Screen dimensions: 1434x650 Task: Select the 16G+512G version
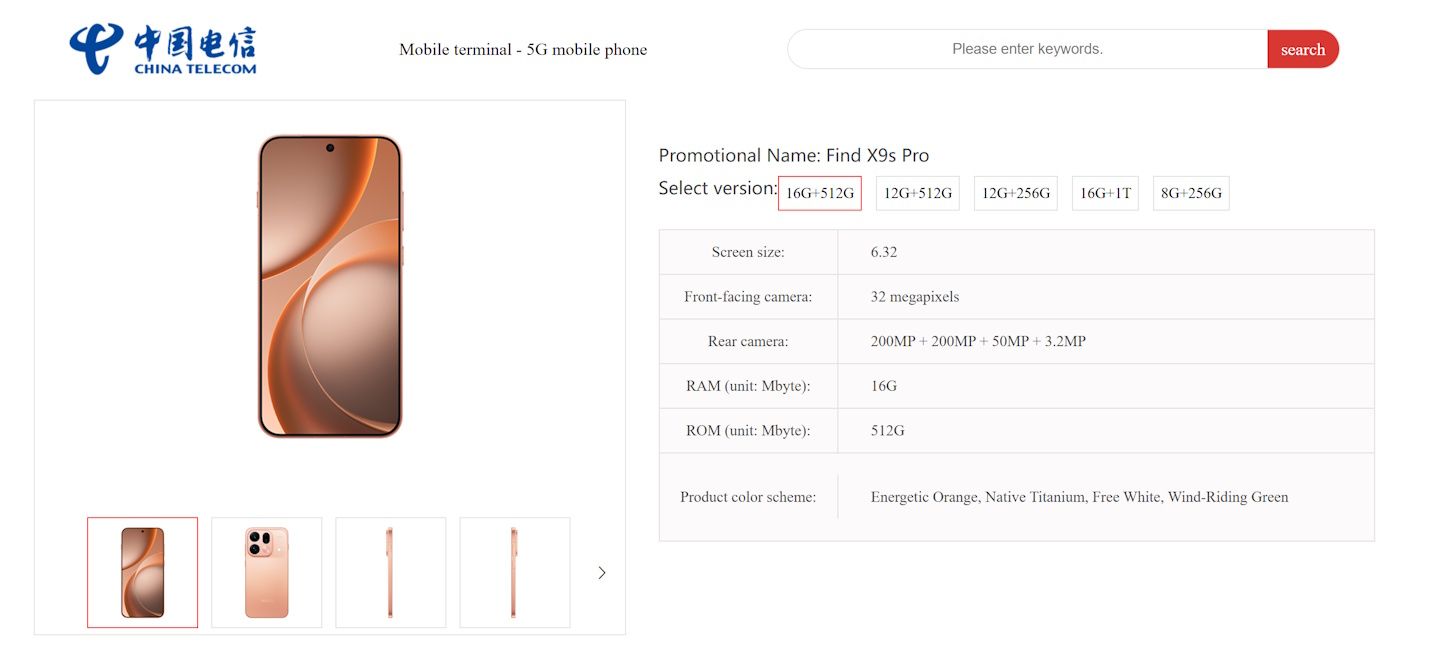[819, 193]
